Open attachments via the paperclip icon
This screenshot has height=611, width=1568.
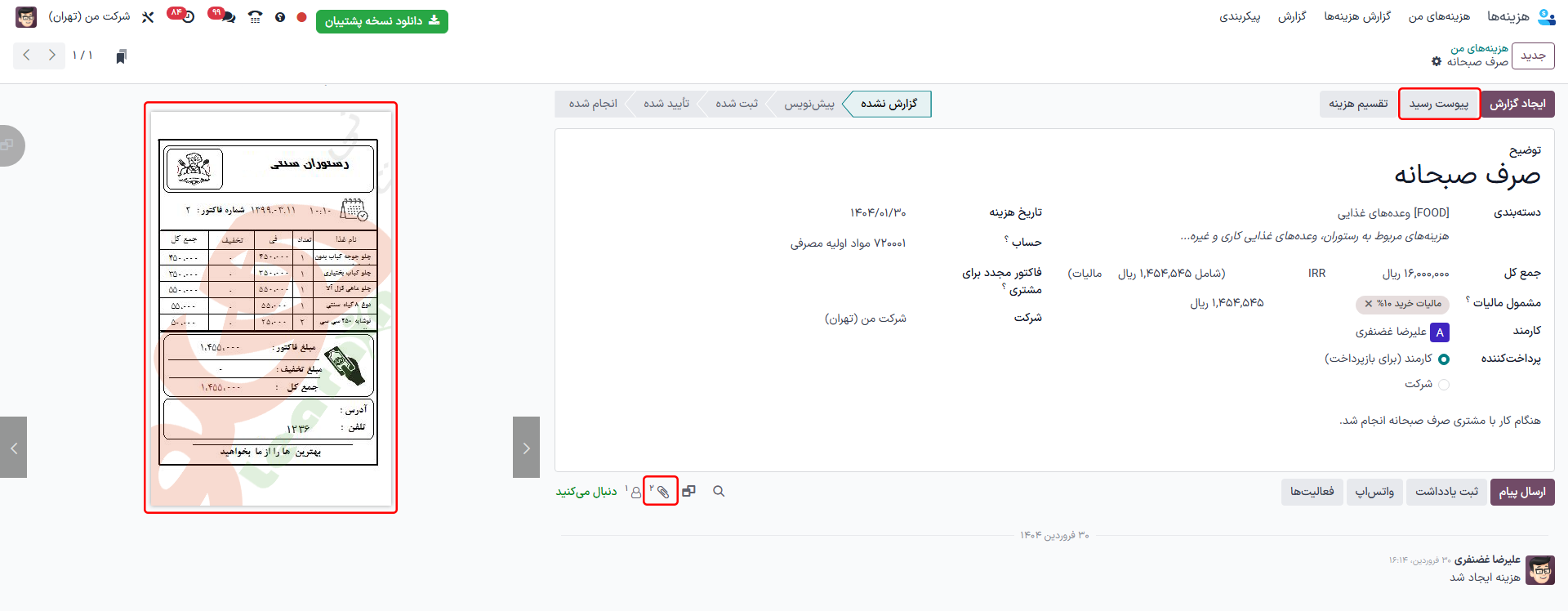pos(661,492)
